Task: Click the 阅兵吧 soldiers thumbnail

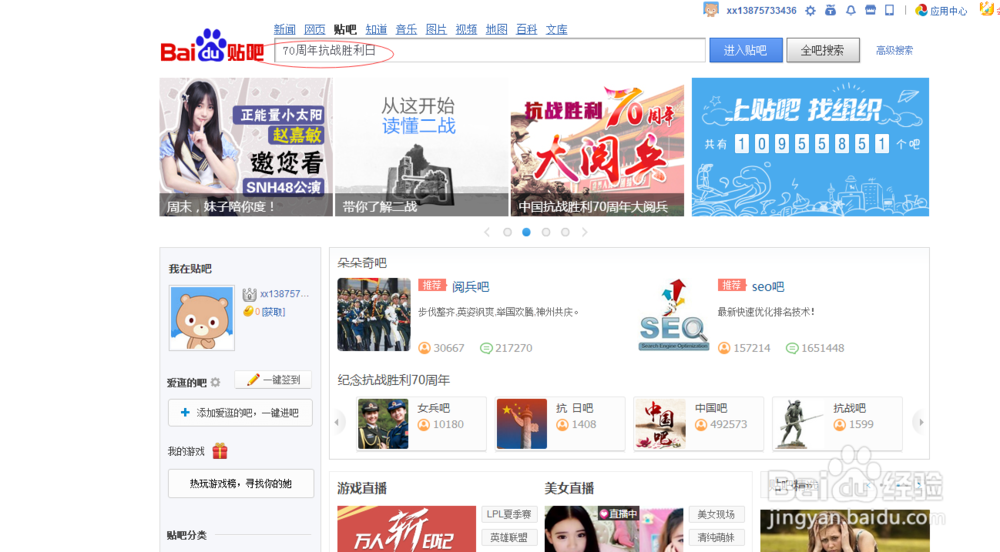Action: pyautogui.click(x=374, y=314)
